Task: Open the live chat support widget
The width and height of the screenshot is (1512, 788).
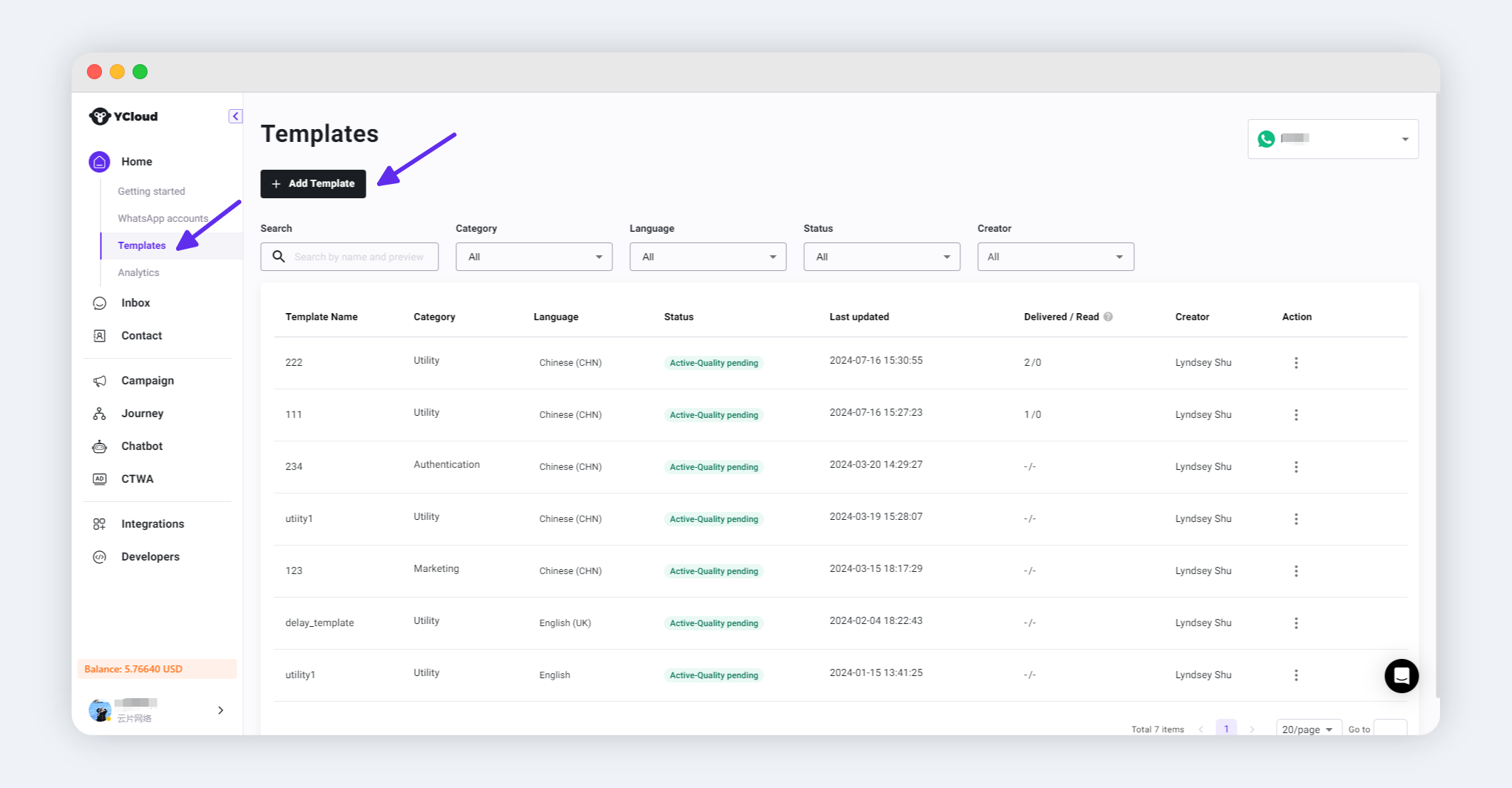Action: pyautogui.click(x=1401, y=675)
